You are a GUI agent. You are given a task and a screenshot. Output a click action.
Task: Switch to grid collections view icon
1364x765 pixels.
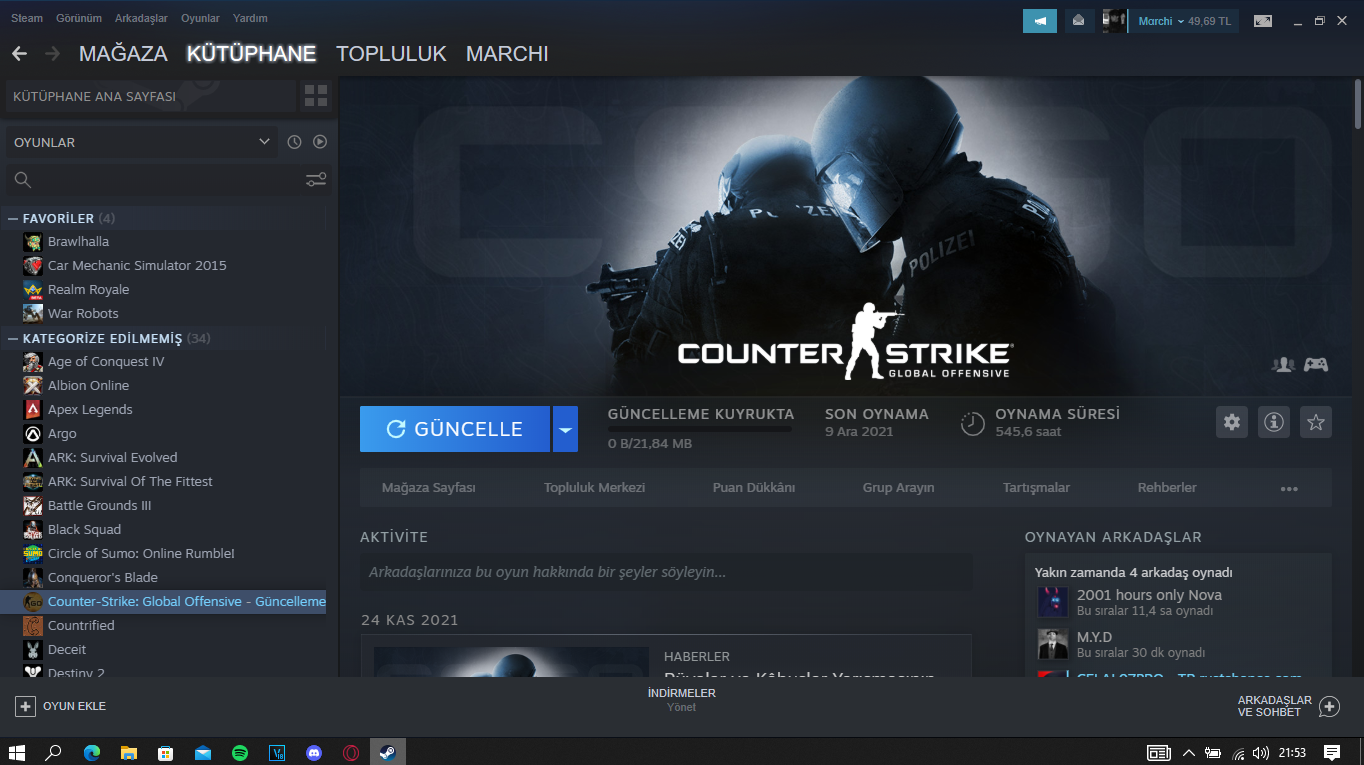(316, 96)
